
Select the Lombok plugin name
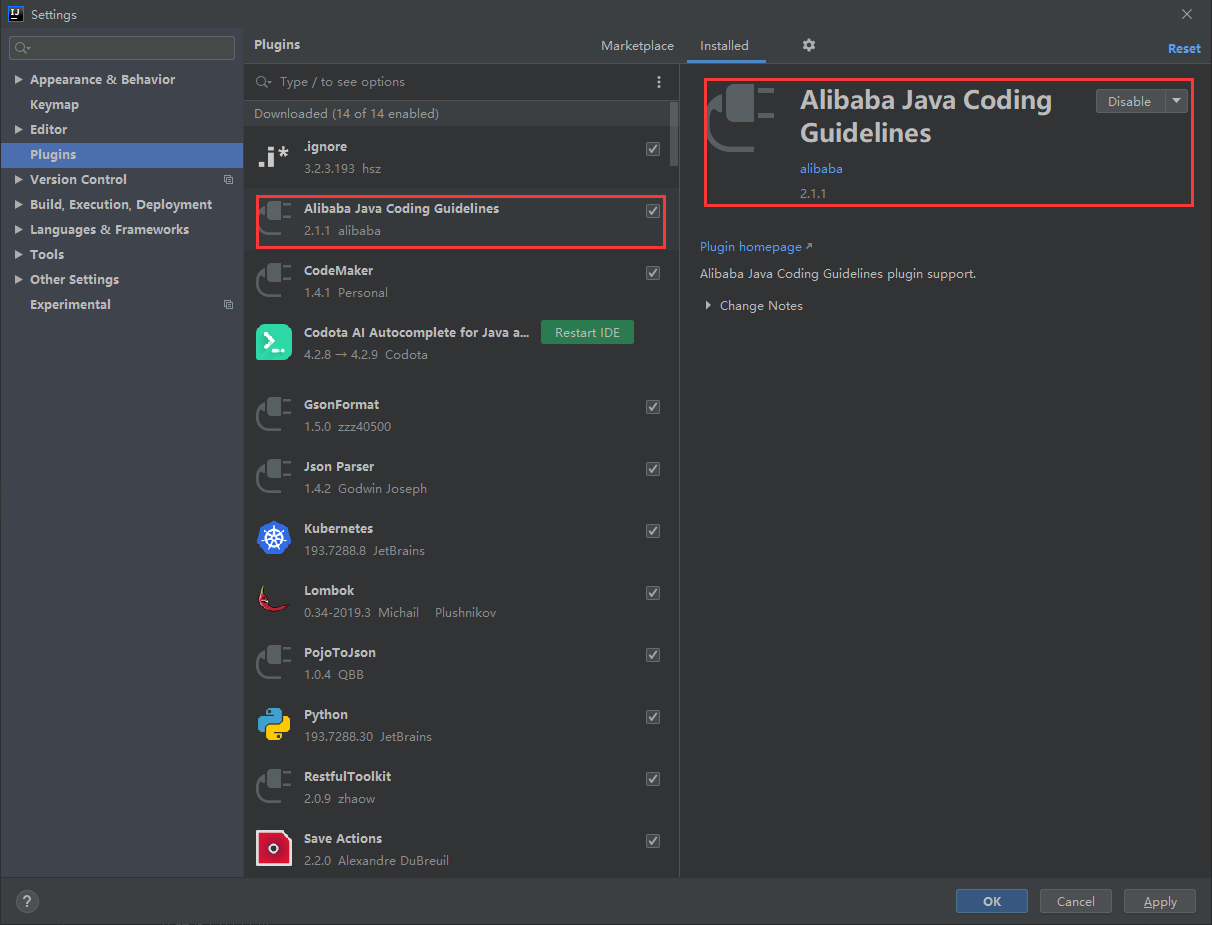coord(329,591)
